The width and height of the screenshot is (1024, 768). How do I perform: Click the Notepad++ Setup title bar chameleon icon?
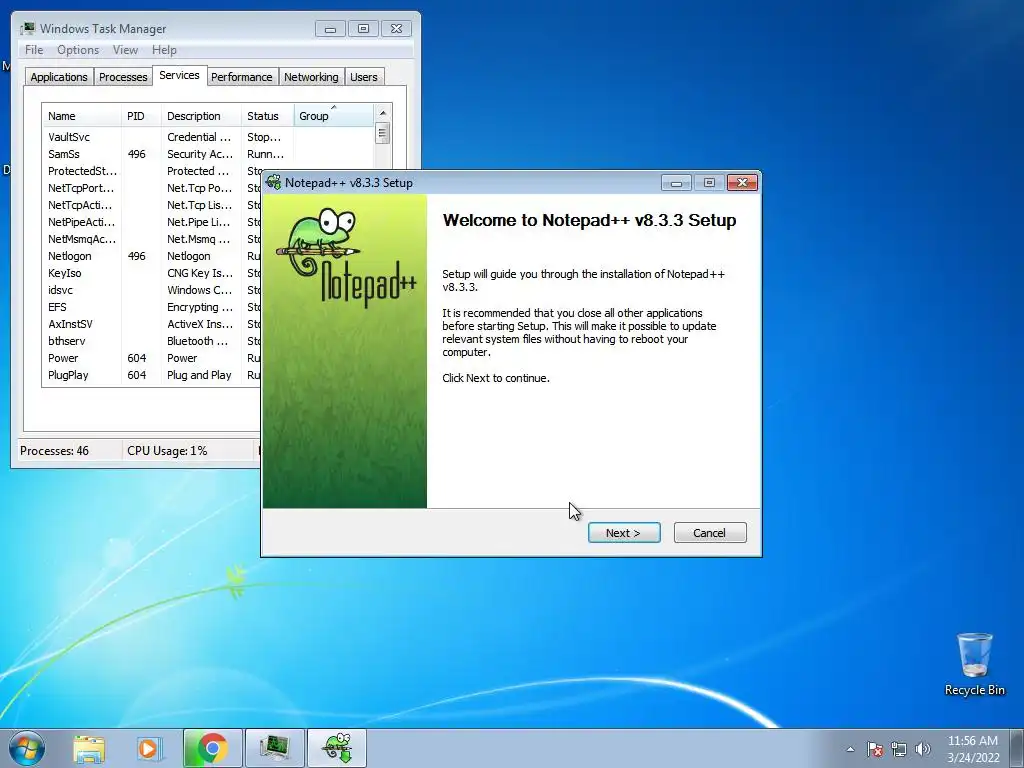click(x=274, y=182)
